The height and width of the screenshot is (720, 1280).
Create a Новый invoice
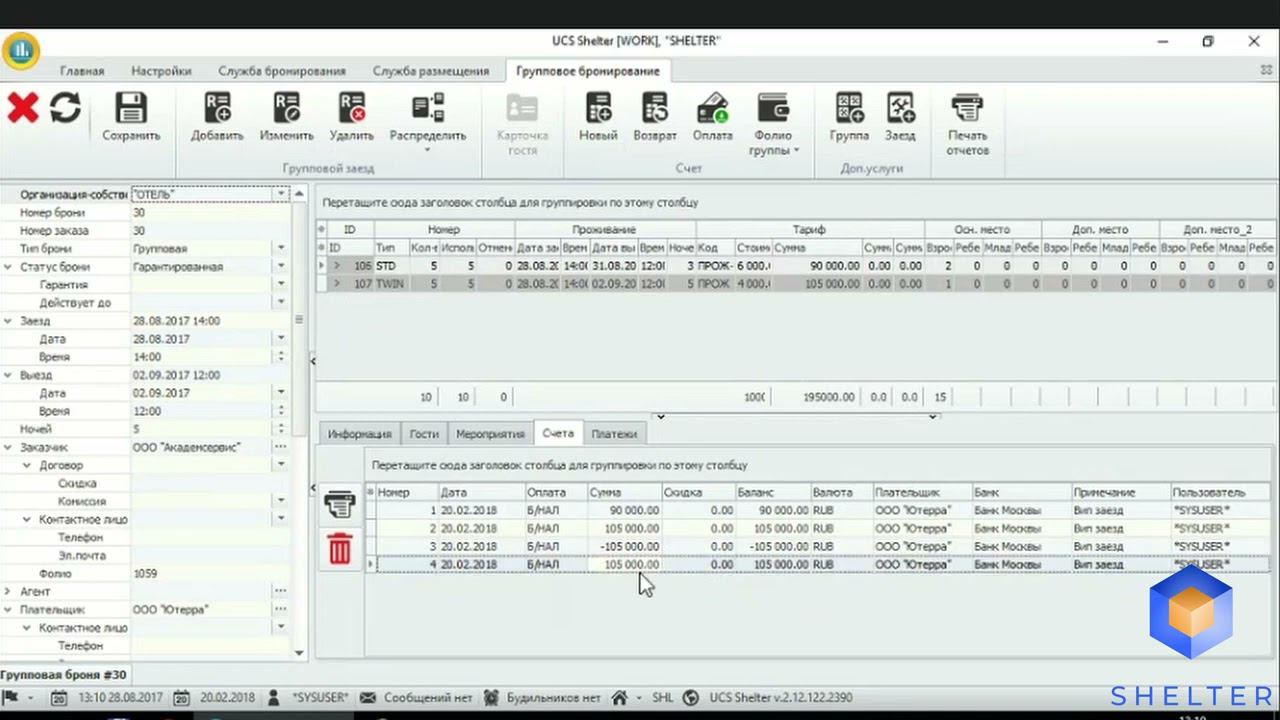point(598,117)
